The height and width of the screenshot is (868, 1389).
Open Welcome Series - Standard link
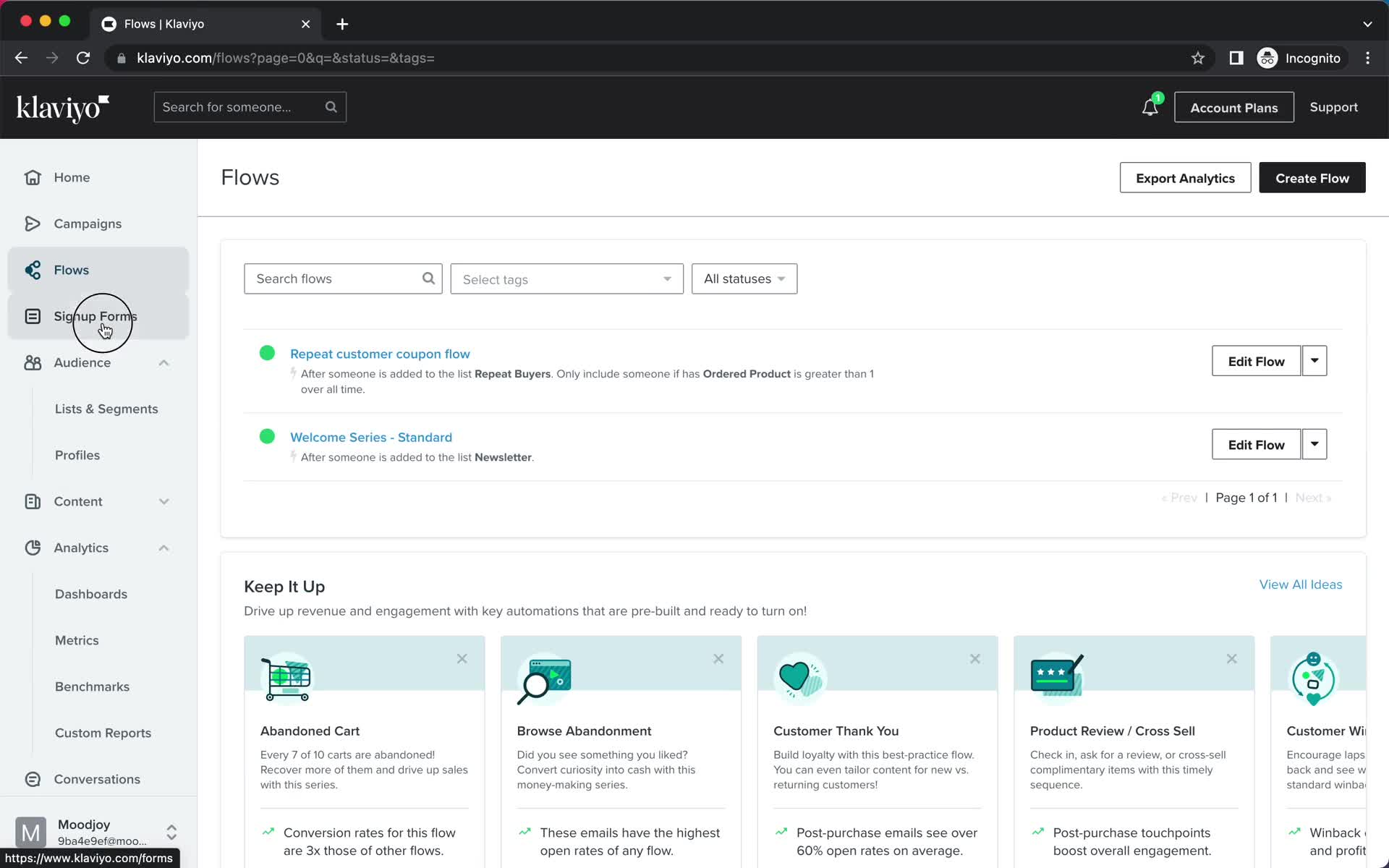pyautogui.click(x=371, y=437)
